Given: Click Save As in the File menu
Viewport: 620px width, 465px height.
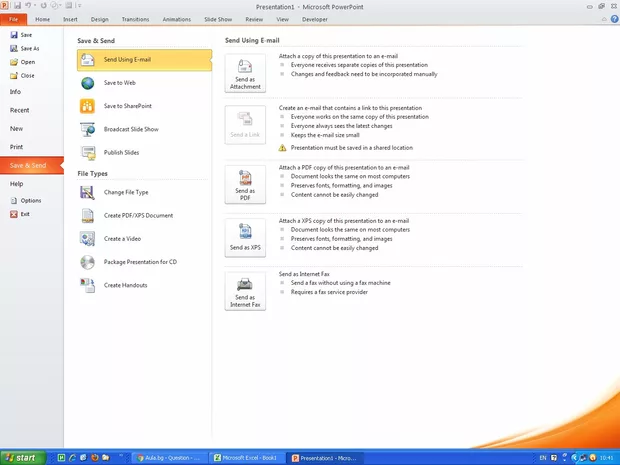Looking at the screenshot, I should 30,48.
